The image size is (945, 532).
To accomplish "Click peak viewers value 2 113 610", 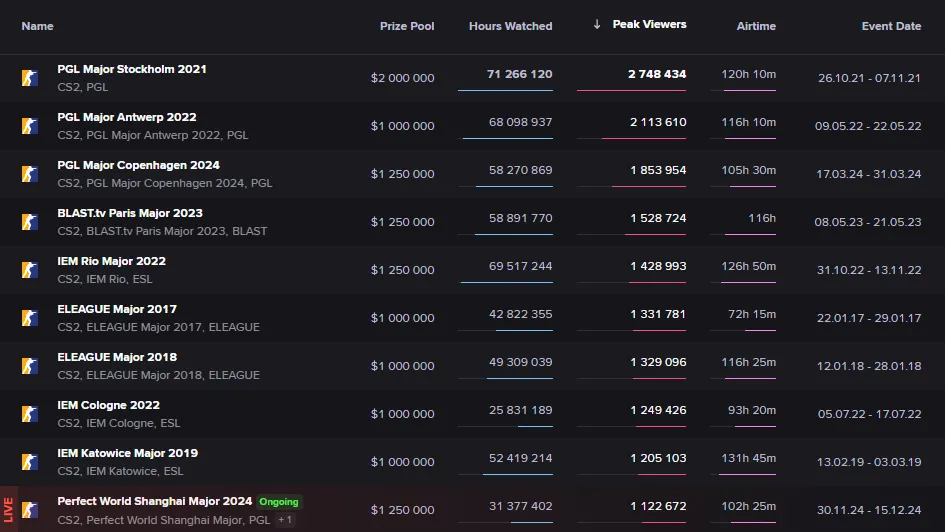I will (658, 122).
